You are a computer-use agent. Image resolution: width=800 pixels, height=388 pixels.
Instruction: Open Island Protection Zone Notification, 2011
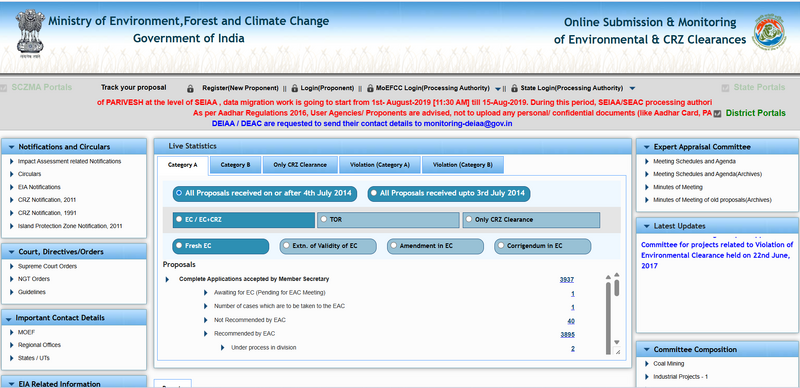[70, 226]
